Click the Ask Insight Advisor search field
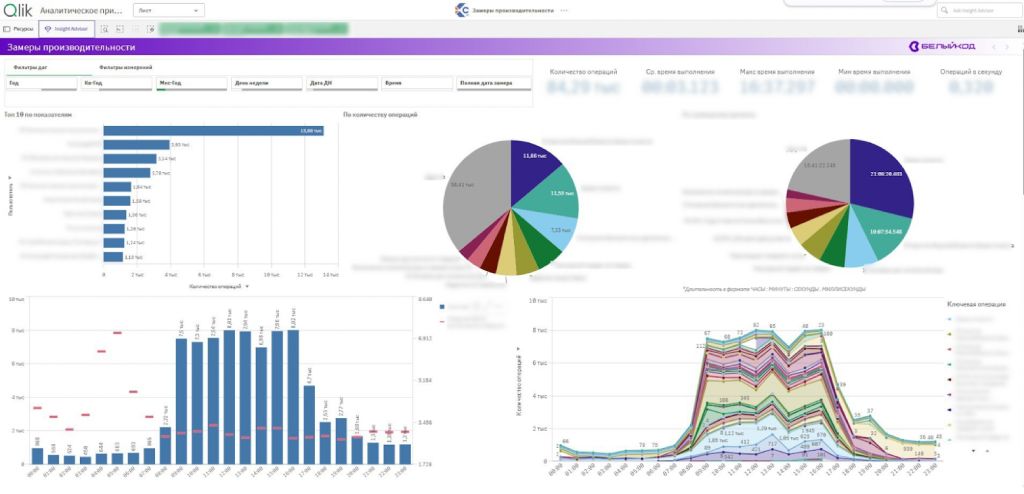The height and width of the screenshot is (494, 1024). pos(980,10)
